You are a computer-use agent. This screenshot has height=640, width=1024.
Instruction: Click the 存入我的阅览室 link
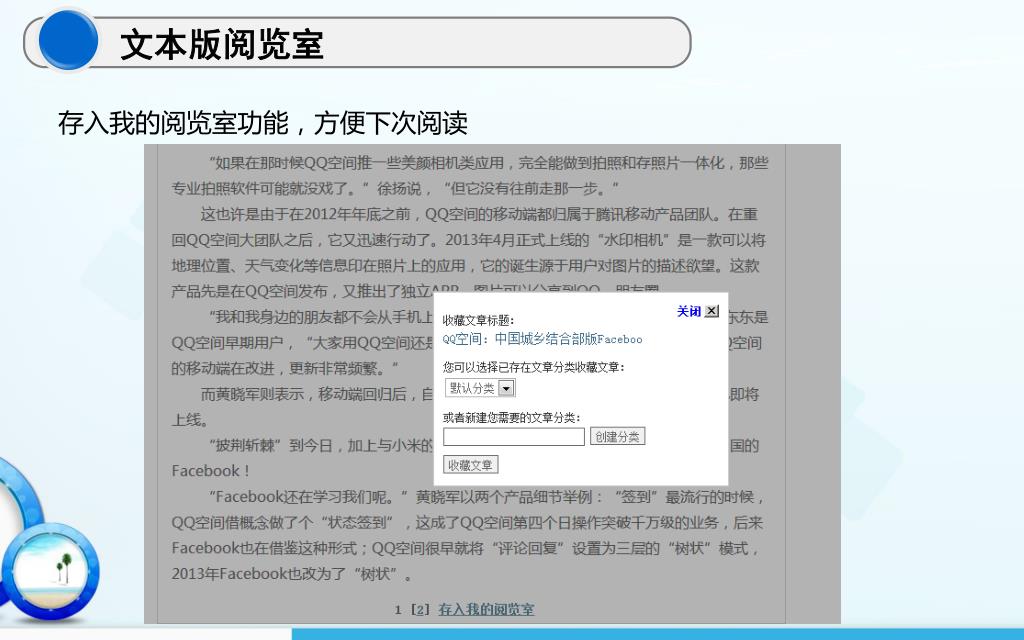[x=486, y=609]
